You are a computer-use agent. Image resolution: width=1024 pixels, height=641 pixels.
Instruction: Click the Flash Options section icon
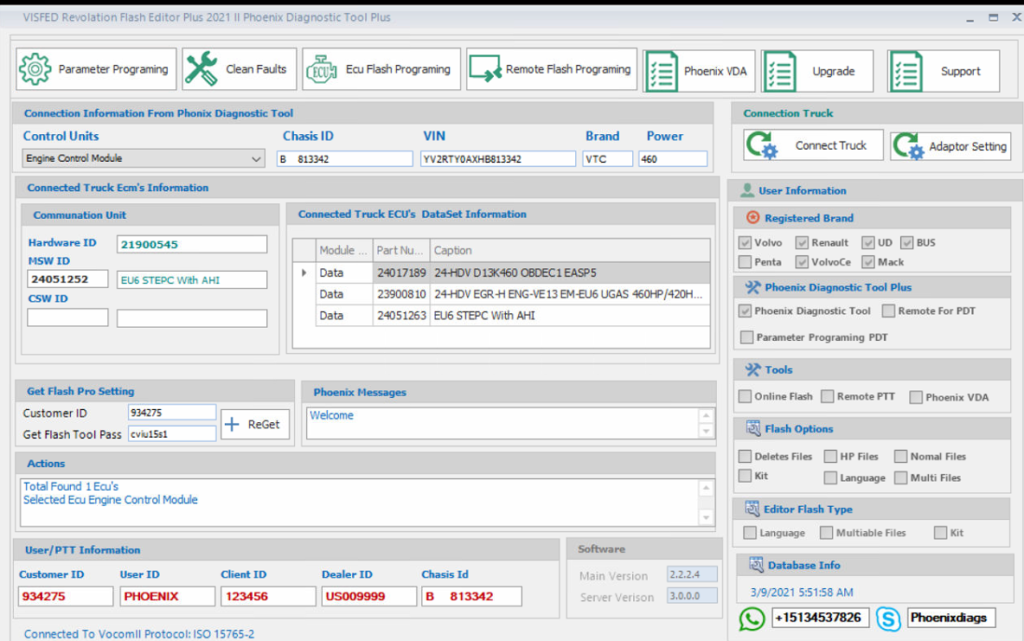(753, 428)
